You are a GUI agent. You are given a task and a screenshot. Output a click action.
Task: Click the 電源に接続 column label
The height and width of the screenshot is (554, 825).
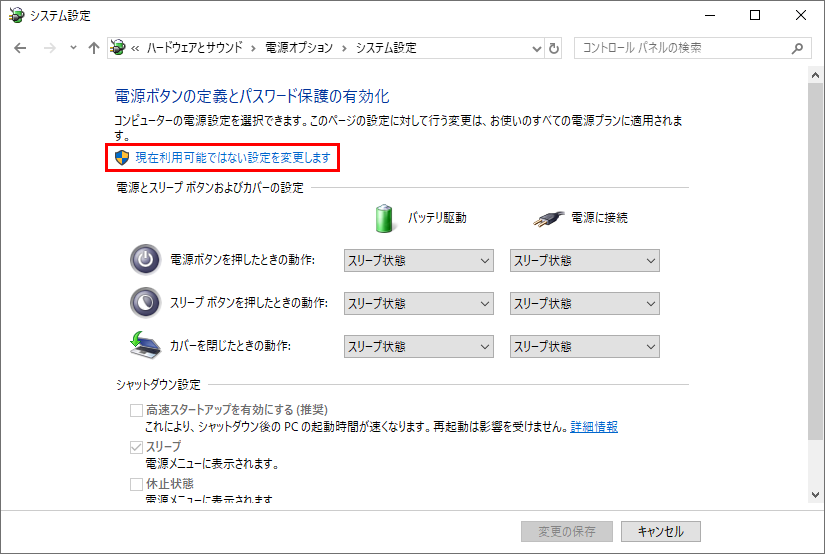click(599, 218)
